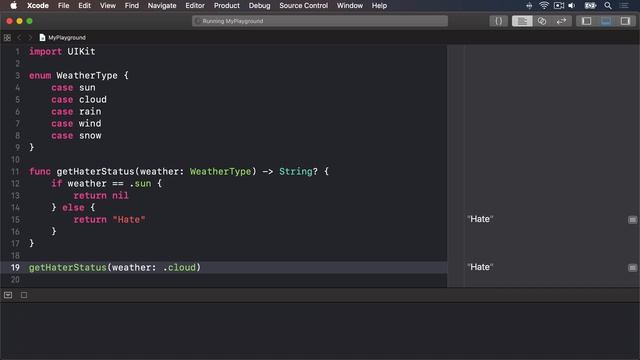The image size is (640, 360).
Task: Open the Xcode application menu
Action: [x=38, y=6]
